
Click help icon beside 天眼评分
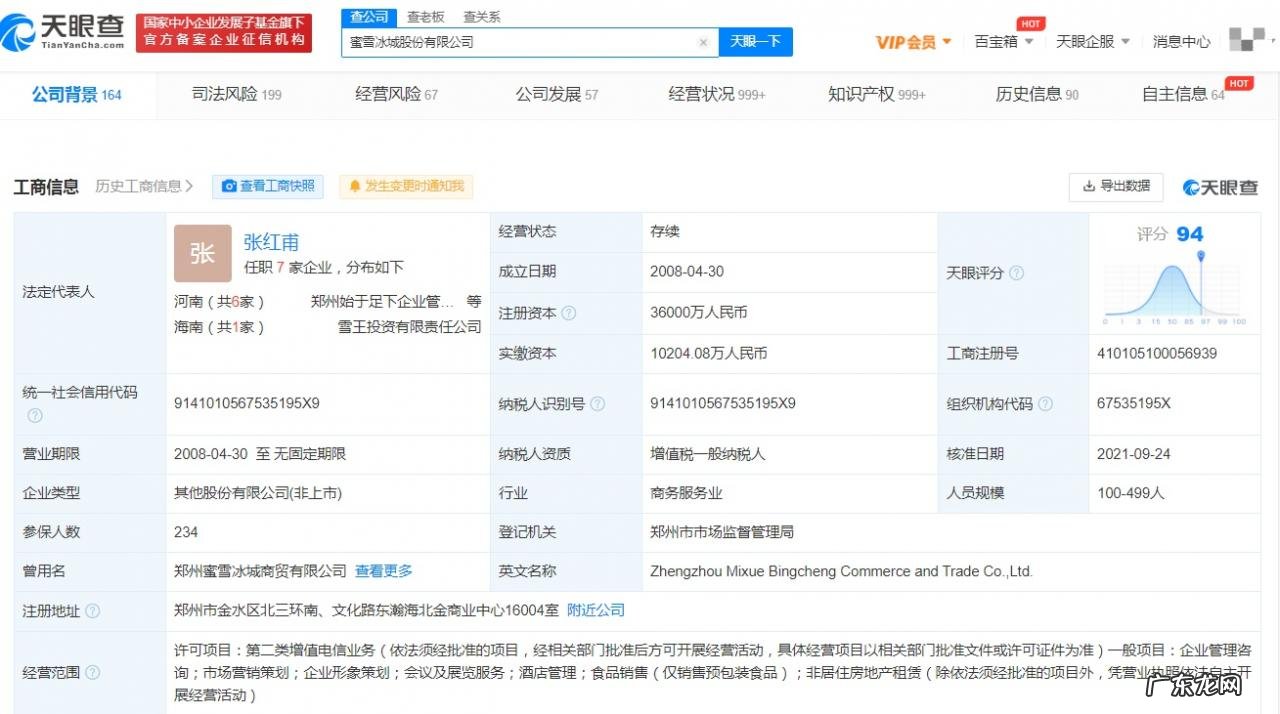point(1016,273)
